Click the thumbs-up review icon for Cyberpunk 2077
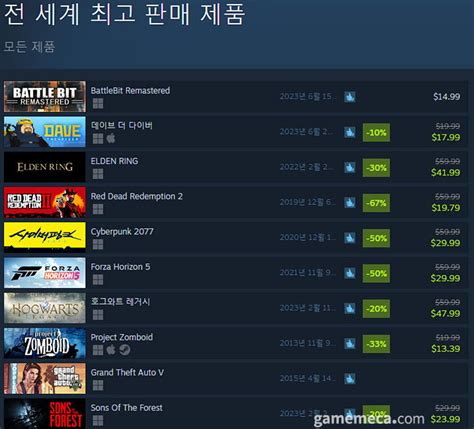Screen dimensions: 474x429 [x=350, y=238]
